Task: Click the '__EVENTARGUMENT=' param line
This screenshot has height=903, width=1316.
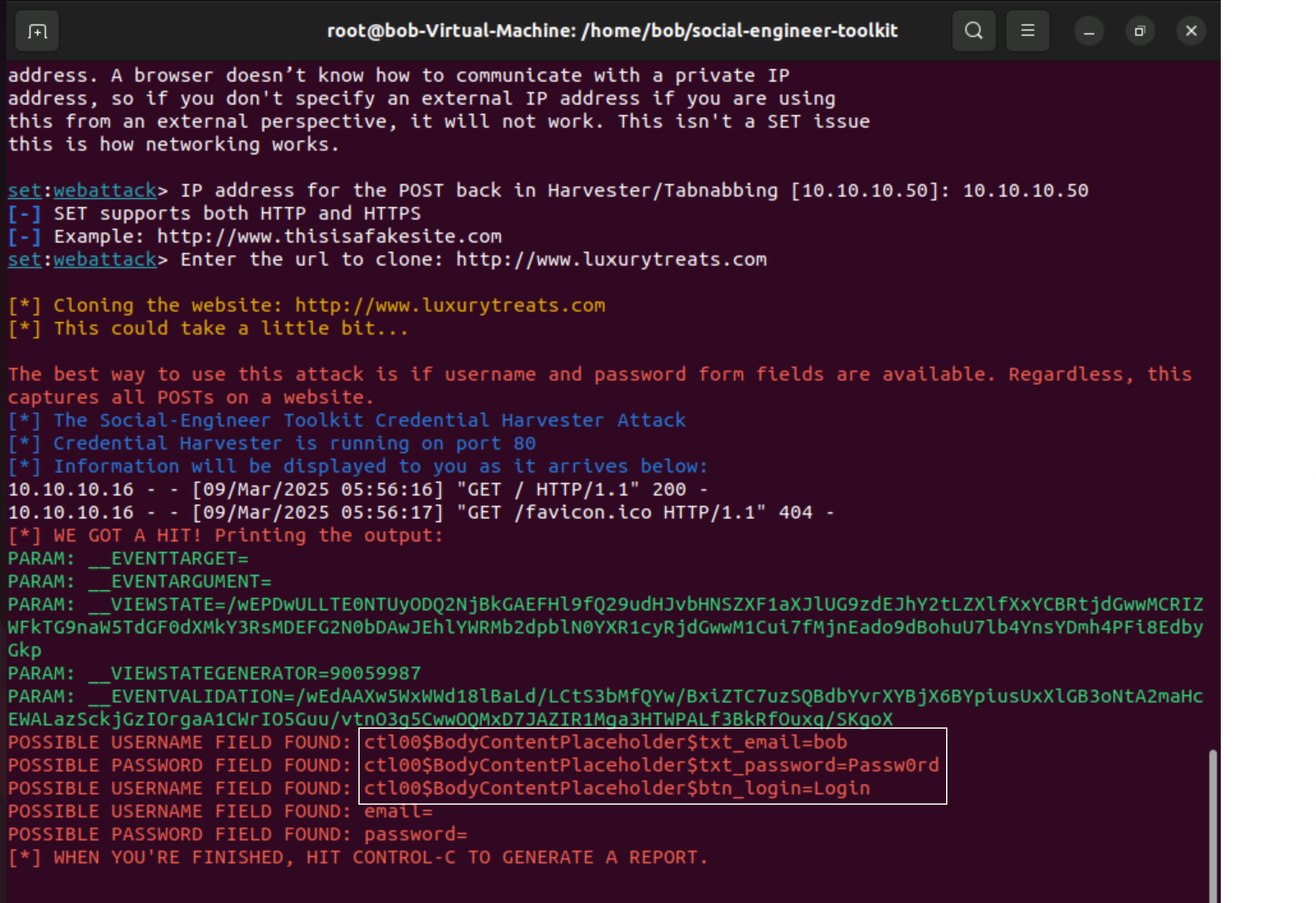Action: (139, 581)
